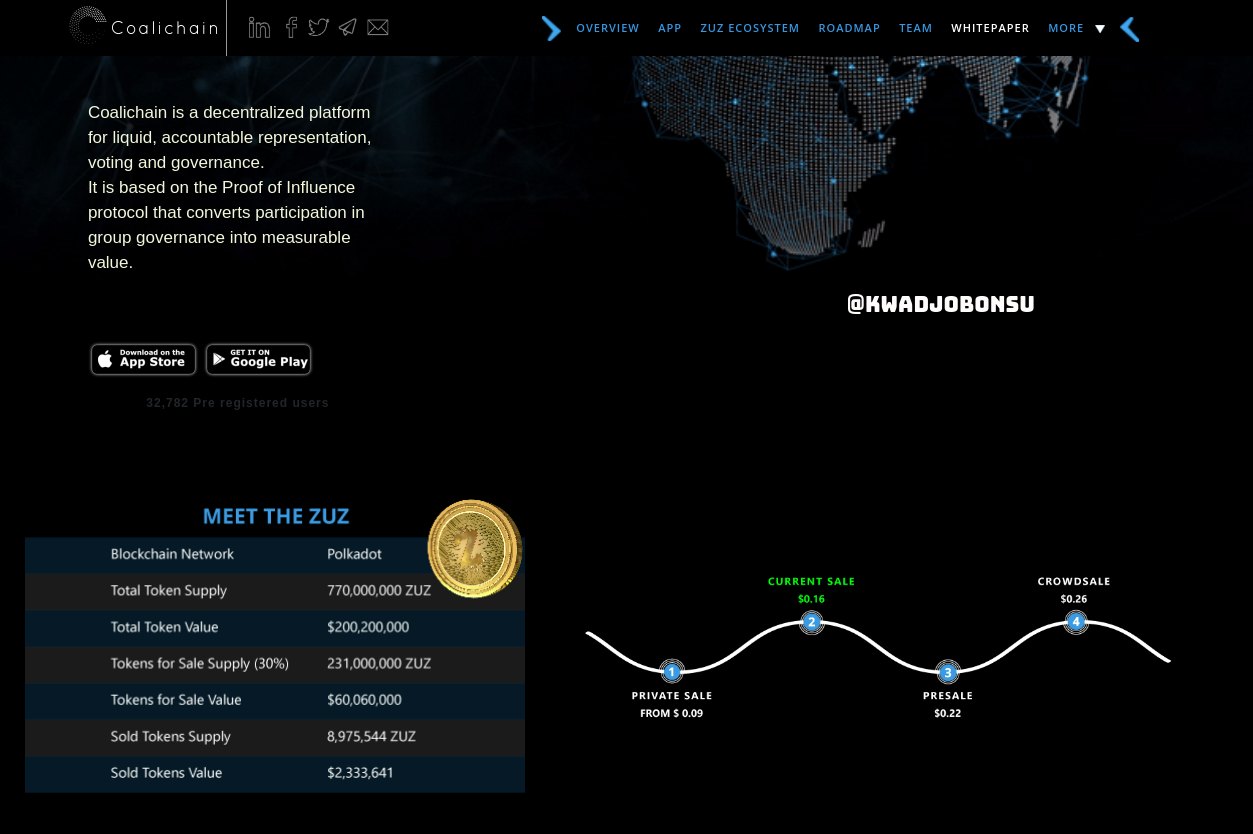Get it on Google Play button
This screenshot has width=1253, height=834.
coord(259,360)
